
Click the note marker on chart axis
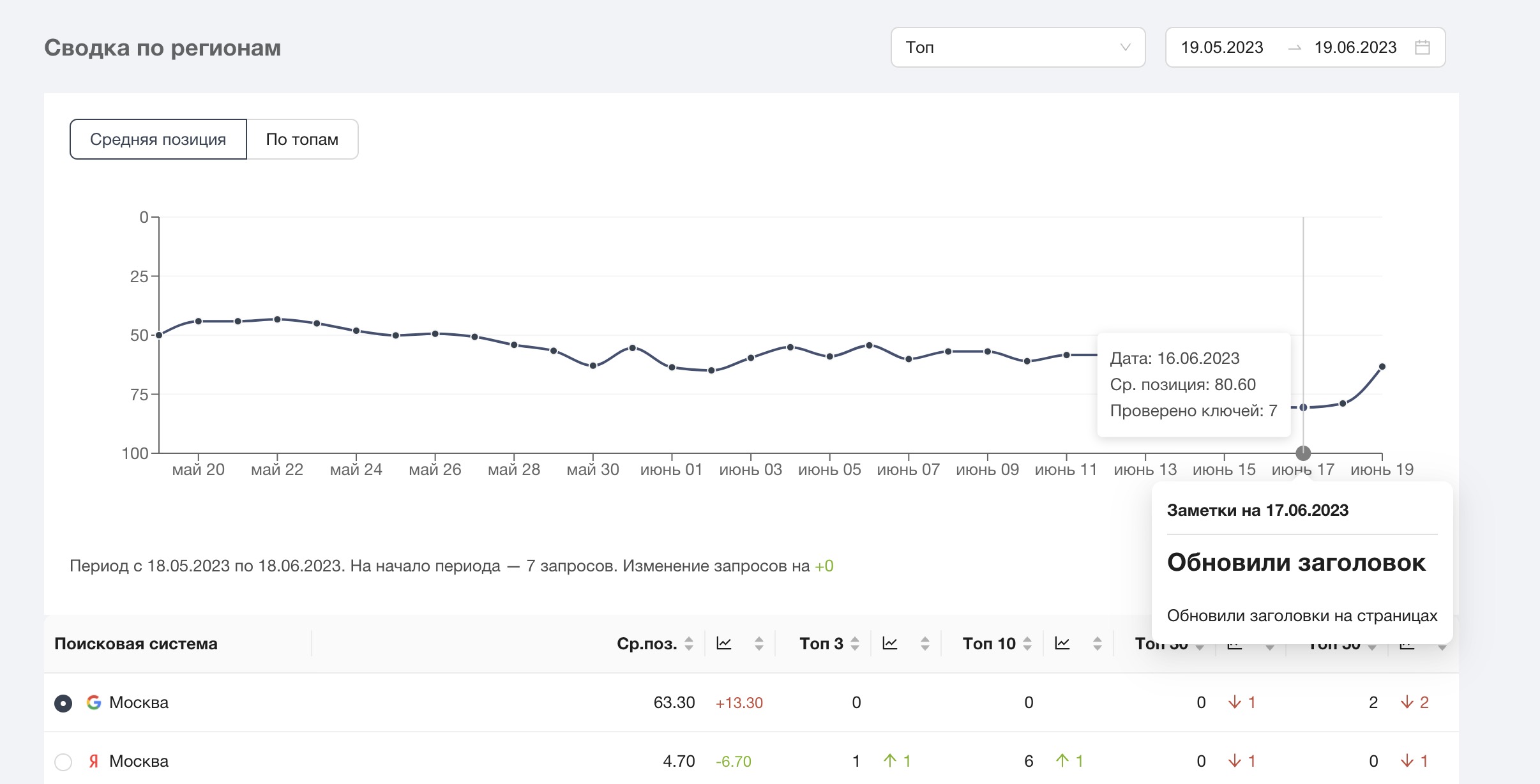(1303, 453)
